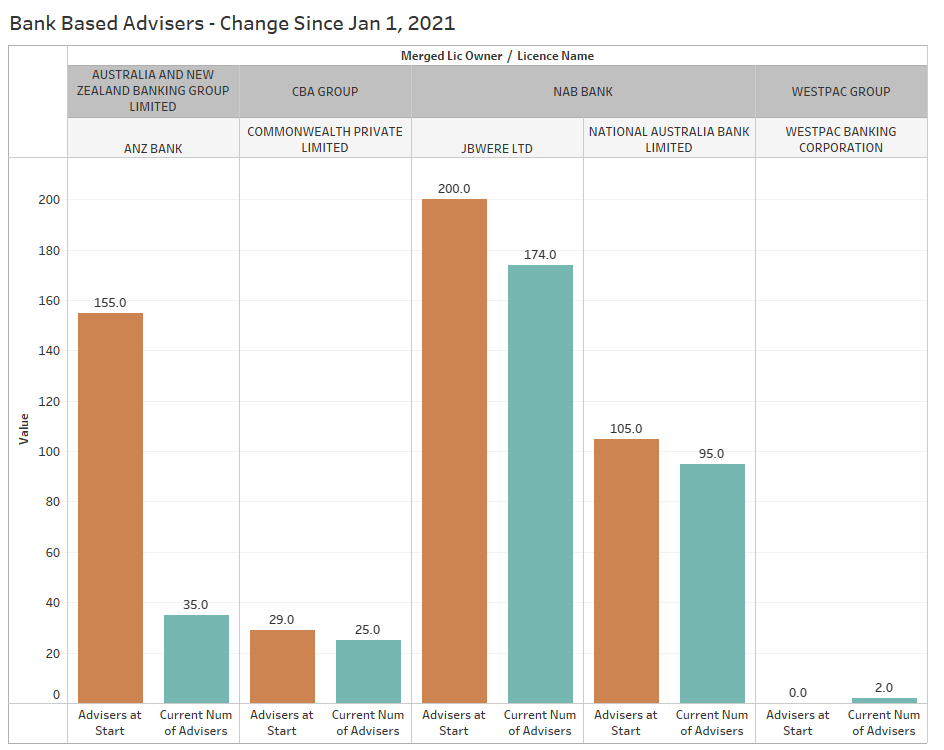Screen dimensions: 944x750
Task: Click the 100 tick on the Value axis
Action: pos(49,451)
